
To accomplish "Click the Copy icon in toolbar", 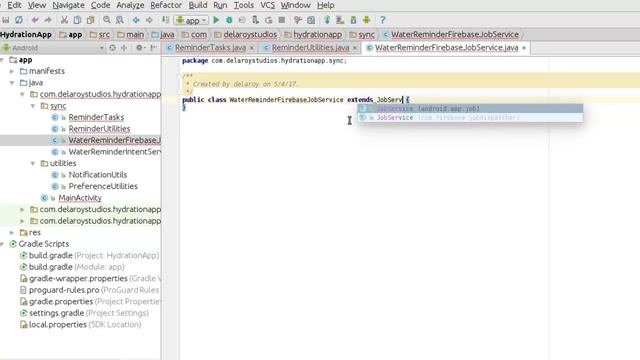I will pyautogui.click(x=77, y=20).
